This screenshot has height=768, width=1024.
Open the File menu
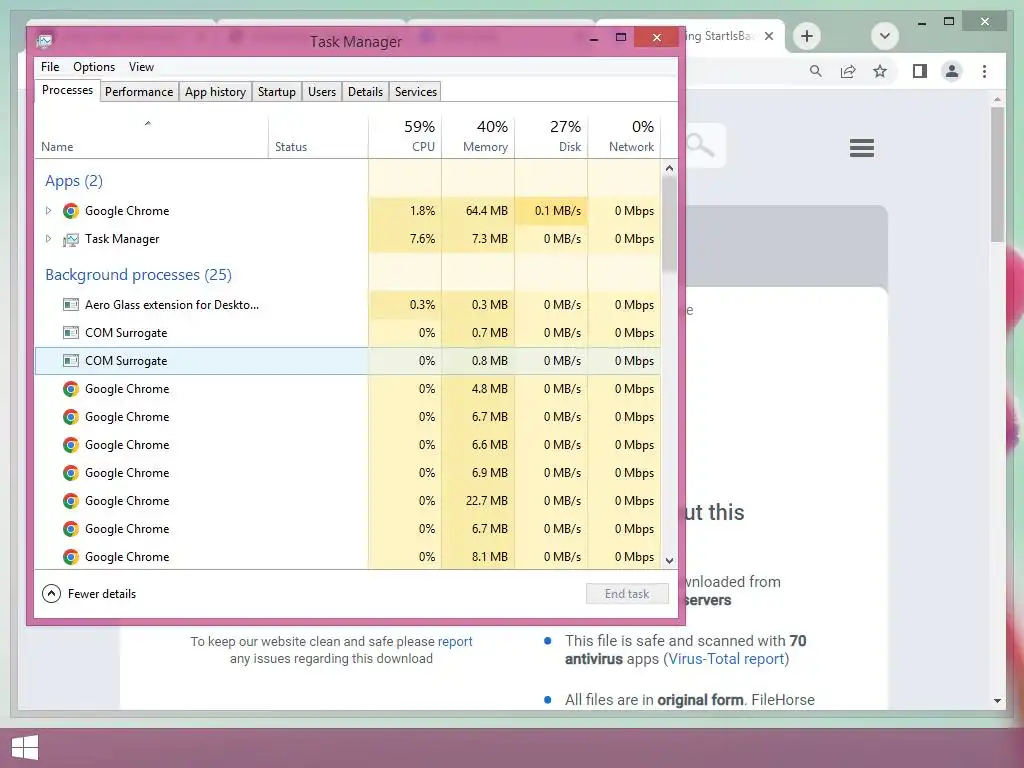[50, 67]
